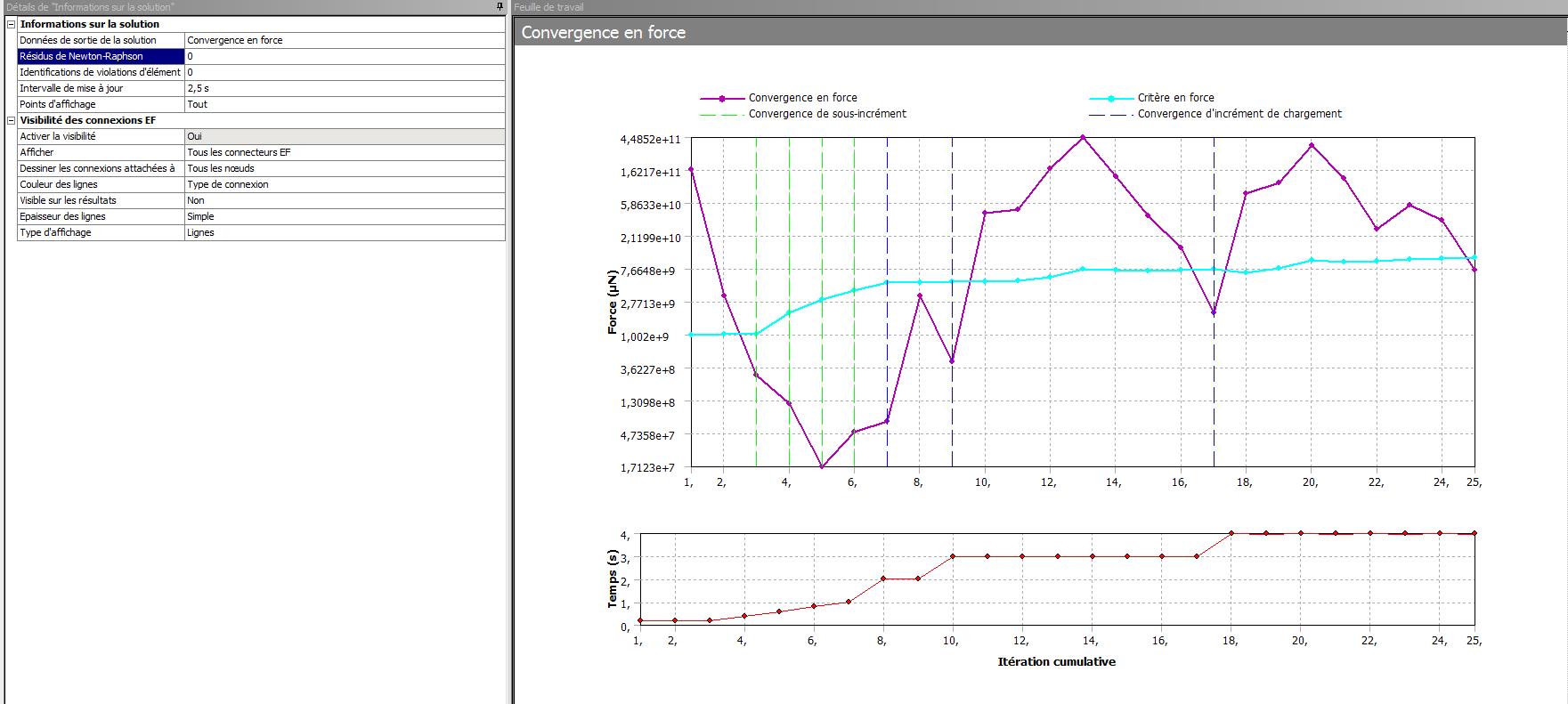Open the "Tout" display points value
Viewport: 1568px width, 704px height.
345,104
